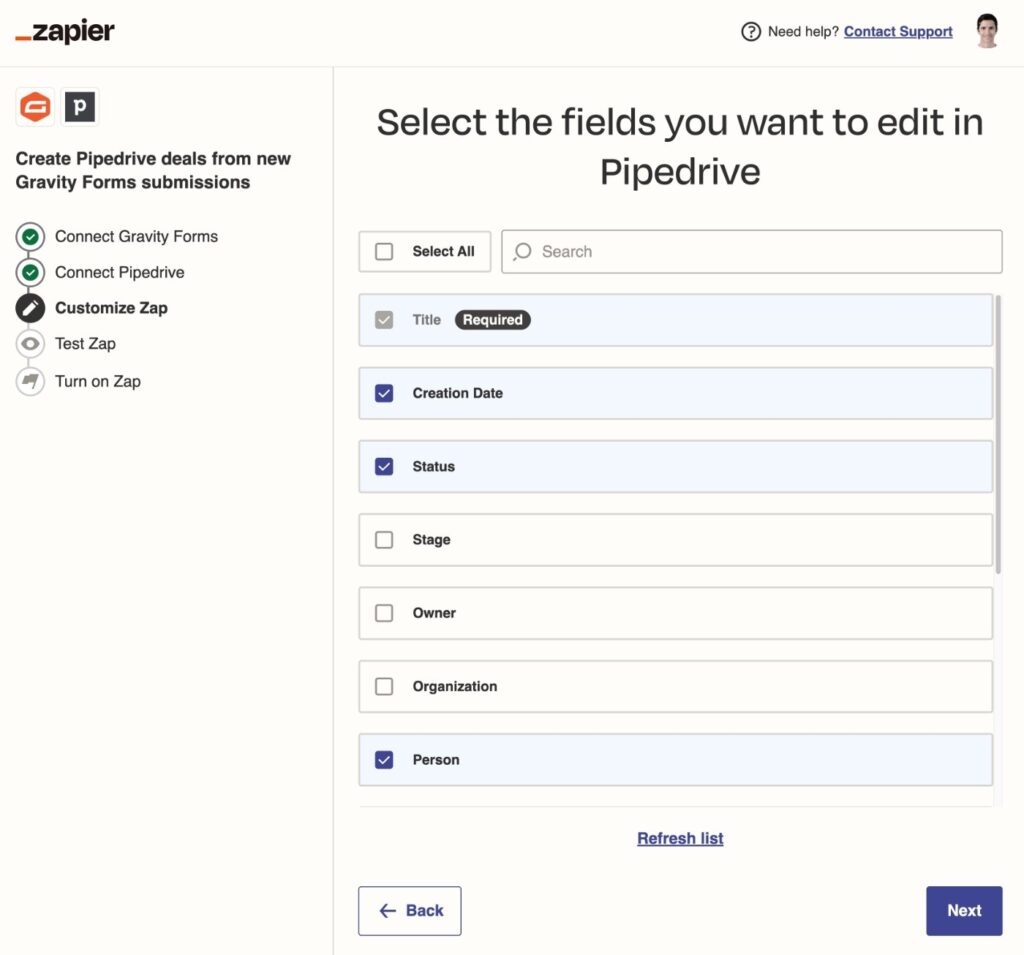Enable the Select All checkbox
1024x955 pixels.
384,251
